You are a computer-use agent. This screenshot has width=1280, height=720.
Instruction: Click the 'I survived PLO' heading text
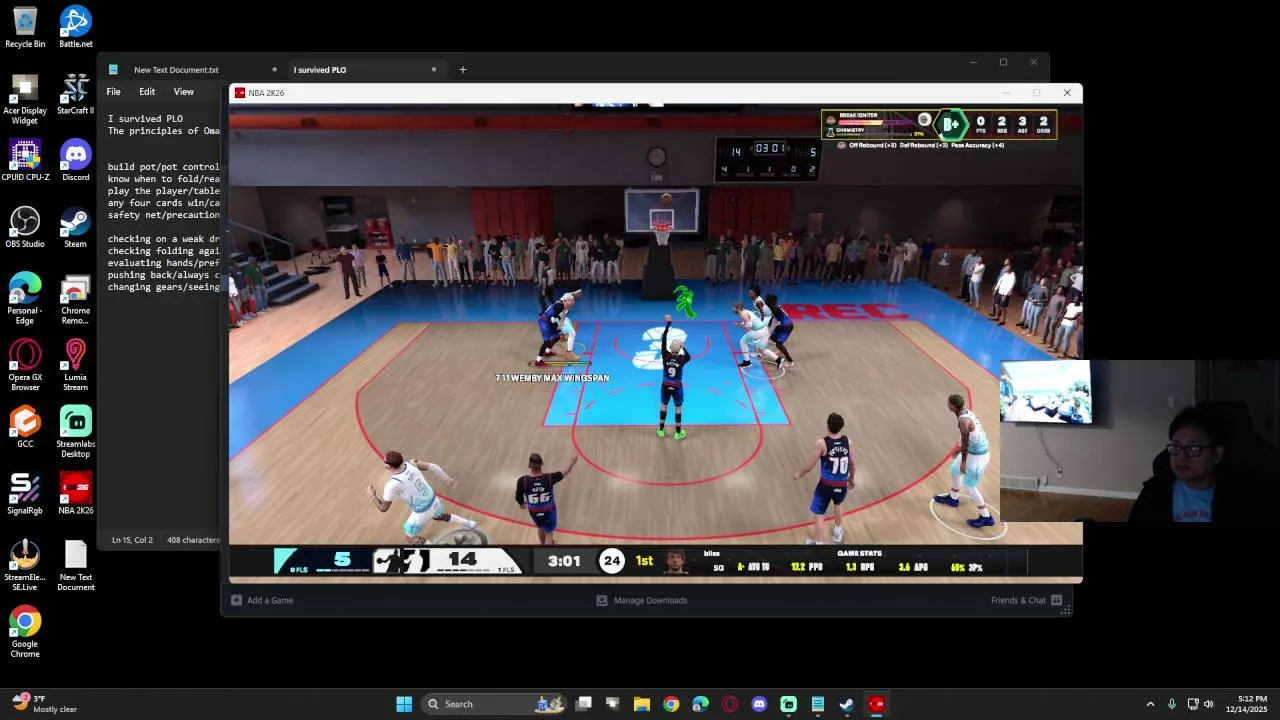tap(145, 119)
